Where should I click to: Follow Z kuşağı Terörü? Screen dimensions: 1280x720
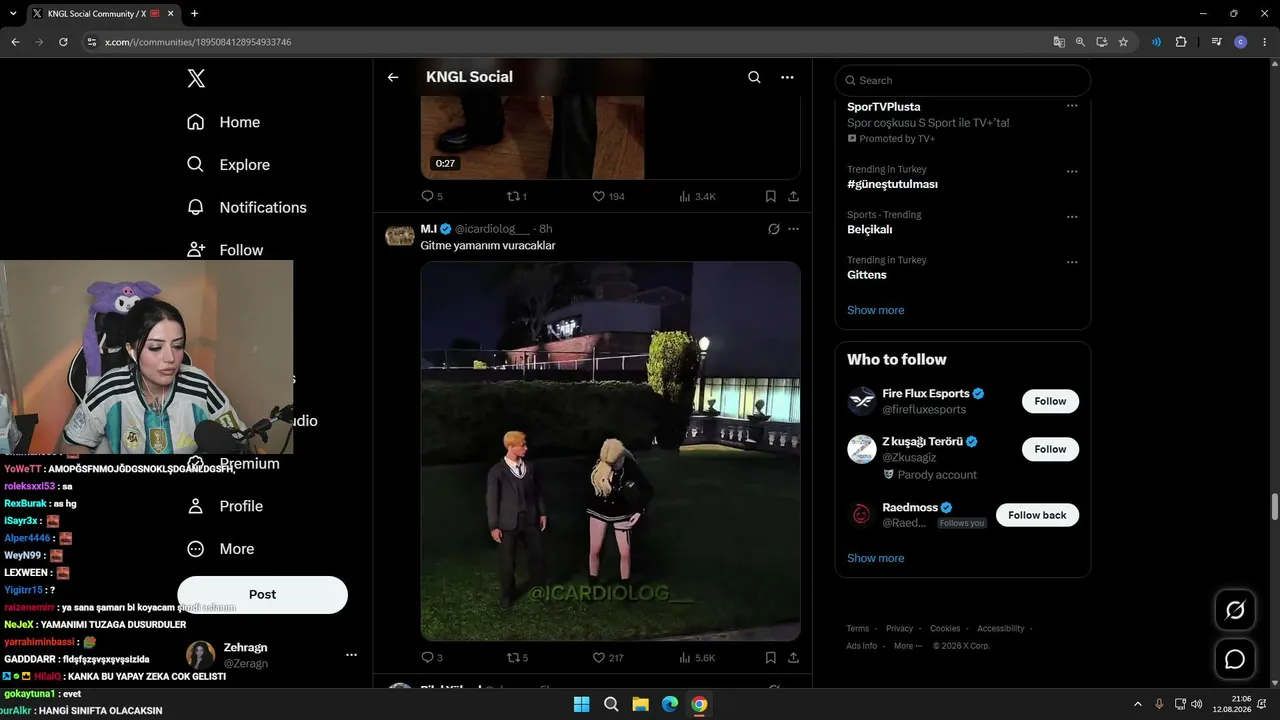[1050, 449]
